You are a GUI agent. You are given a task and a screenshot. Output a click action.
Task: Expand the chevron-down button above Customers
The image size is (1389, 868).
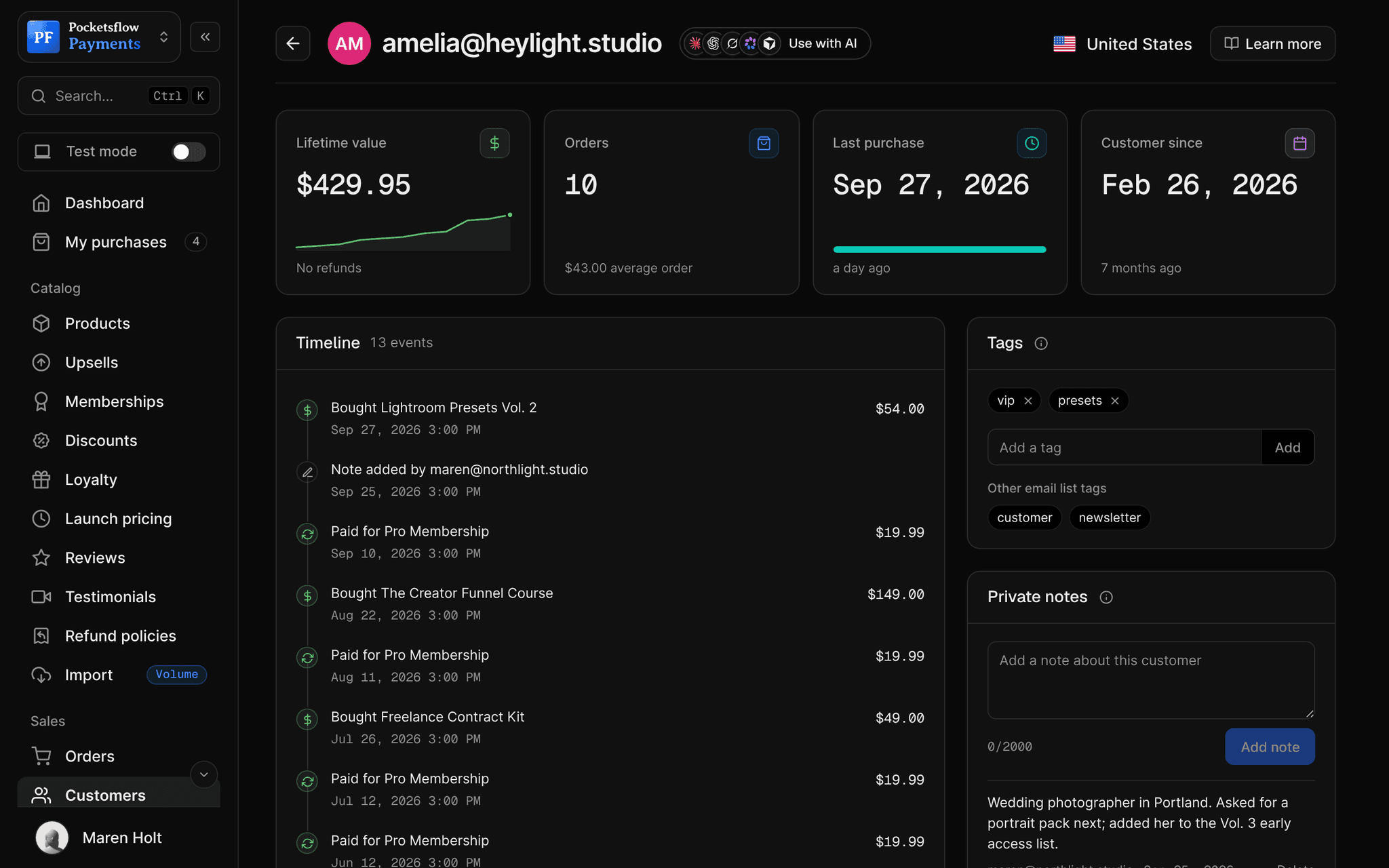[203, 774]
